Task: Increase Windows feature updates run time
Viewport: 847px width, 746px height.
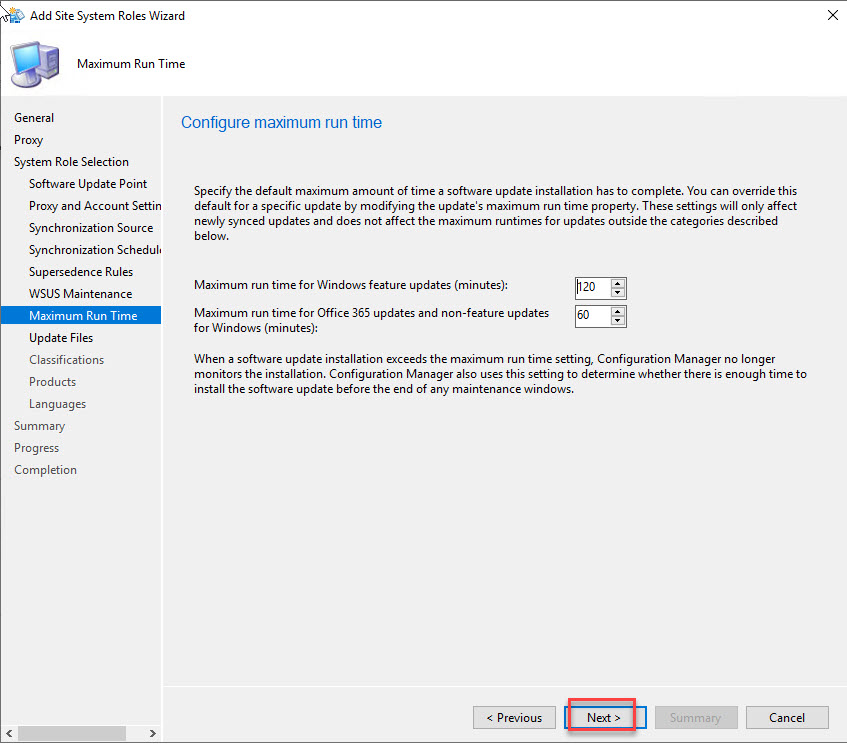Action: 618,283
